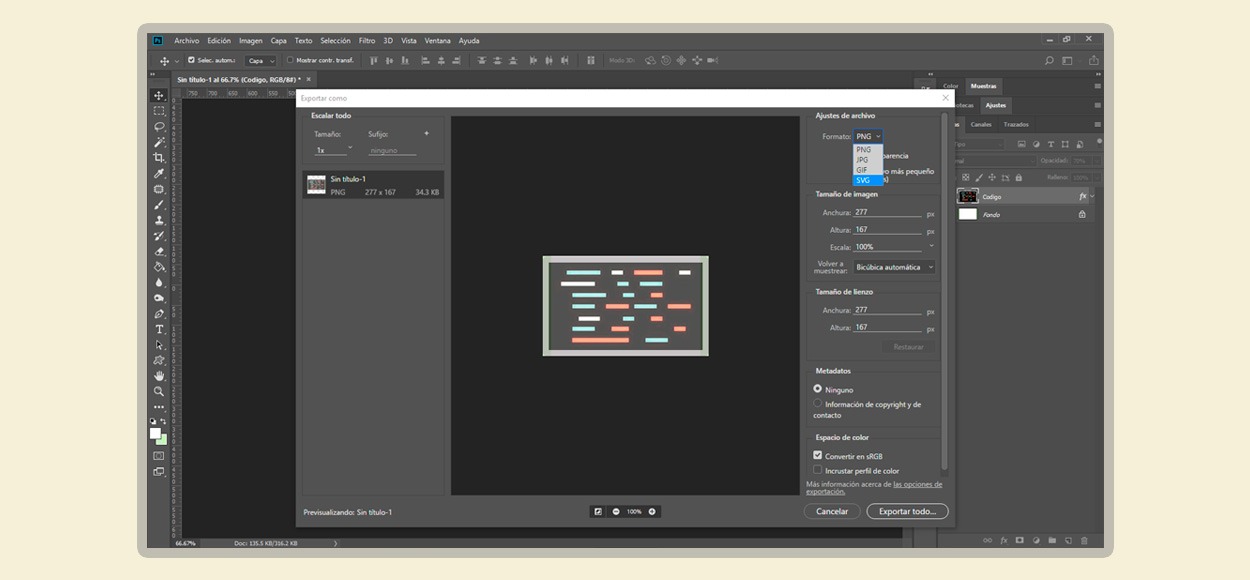Screen dimensions: 1250x580
Task: Open the Volver a muestrear dropdown
Action: click(x=894, y=267)
